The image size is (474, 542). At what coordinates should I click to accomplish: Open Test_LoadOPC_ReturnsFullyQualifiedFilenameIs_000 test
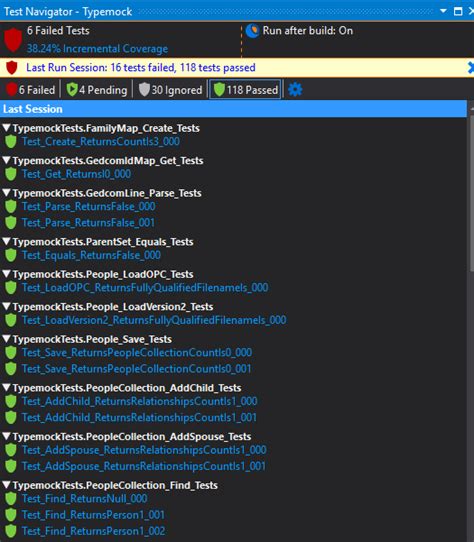[x=145, y=288]
